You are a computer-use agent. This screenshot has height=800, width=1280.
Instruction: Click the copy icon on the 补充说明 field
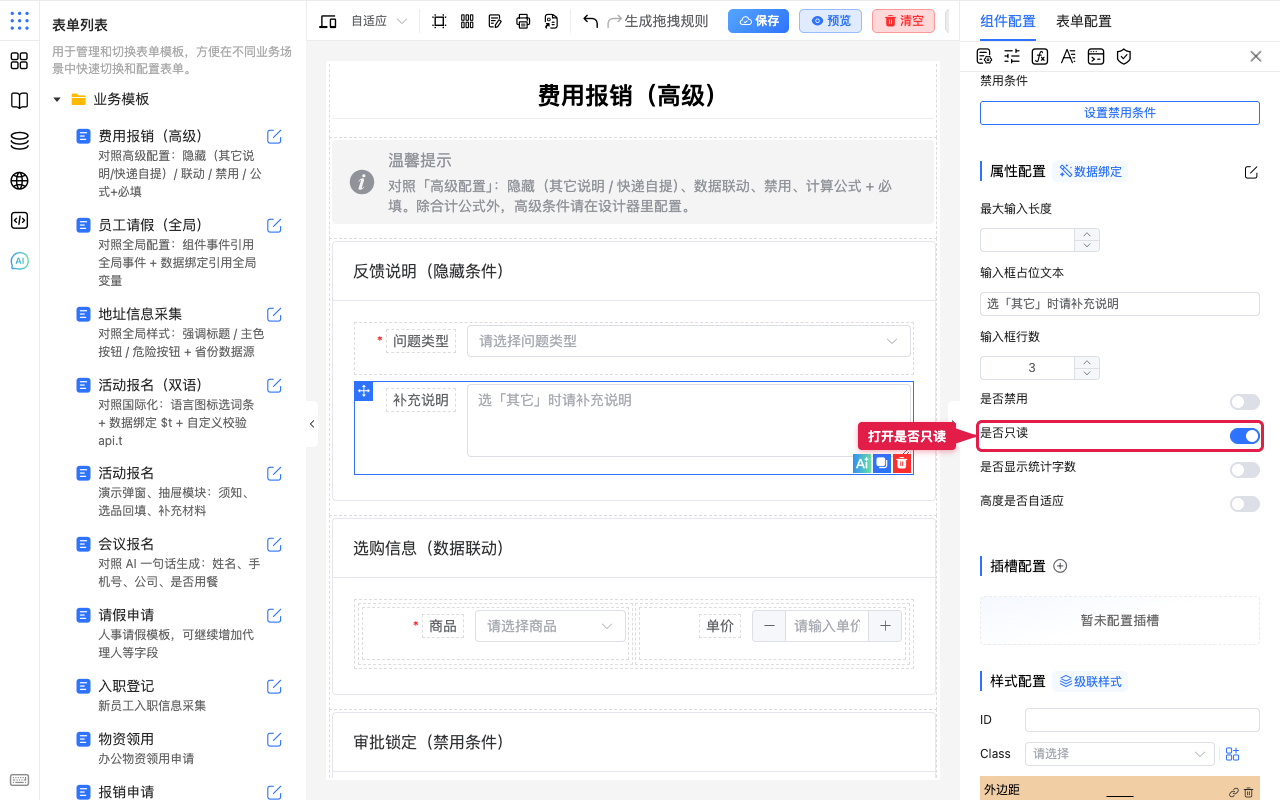[882, 463]
